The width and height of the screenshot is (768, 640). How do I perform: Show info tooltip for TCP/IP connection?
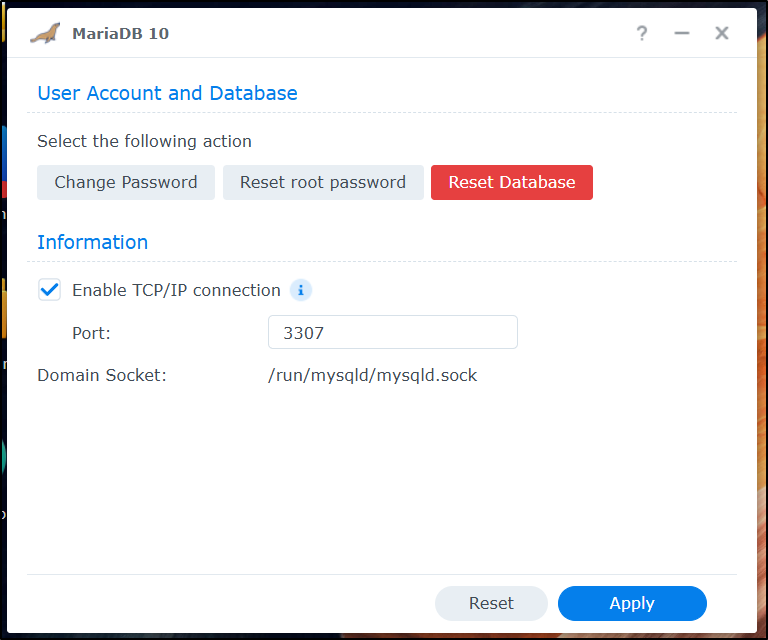tap(301, 290)
